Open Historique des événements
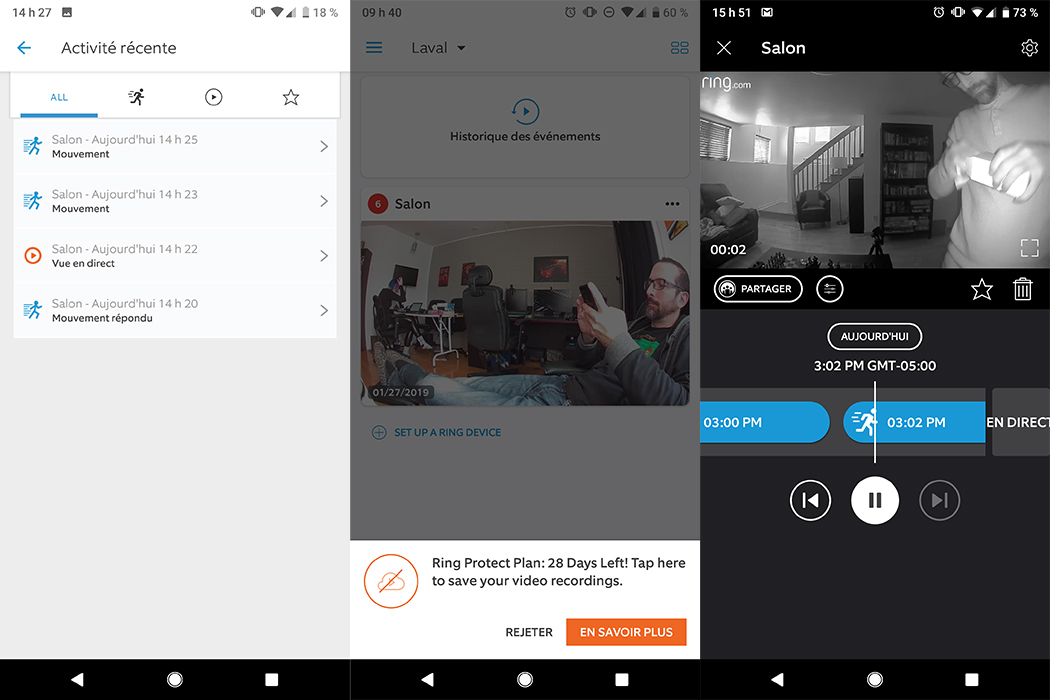The image size is (1050, 700). coord(525,126)
